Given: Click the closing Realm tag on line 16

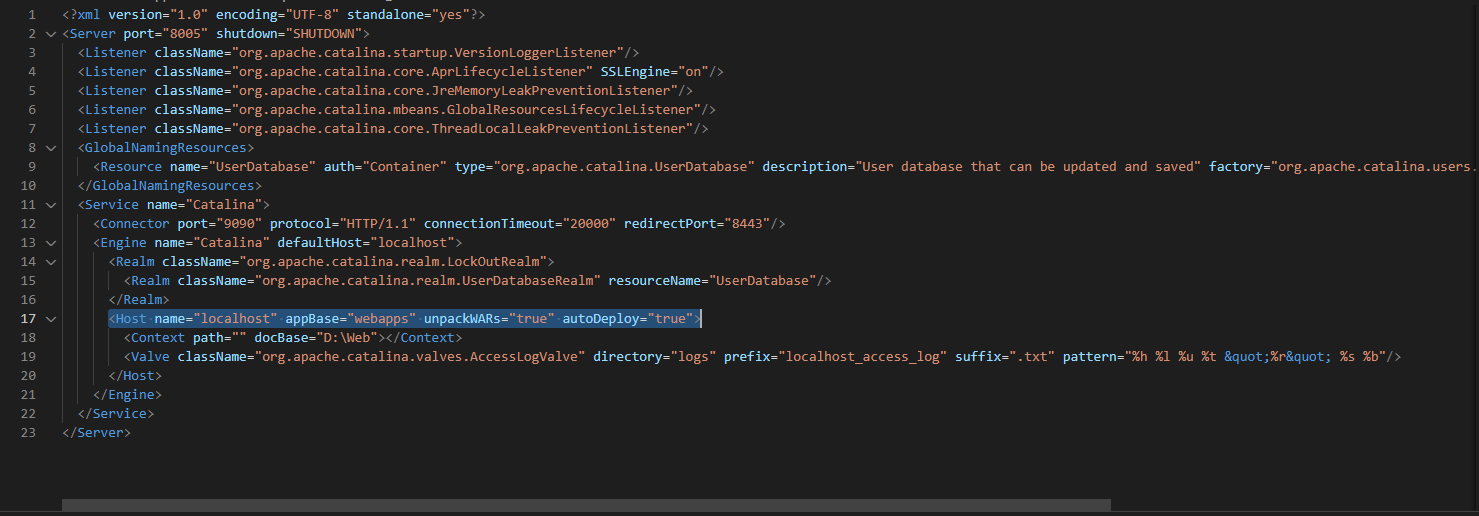Looking at the screenshot, I should tap(139, 299).
